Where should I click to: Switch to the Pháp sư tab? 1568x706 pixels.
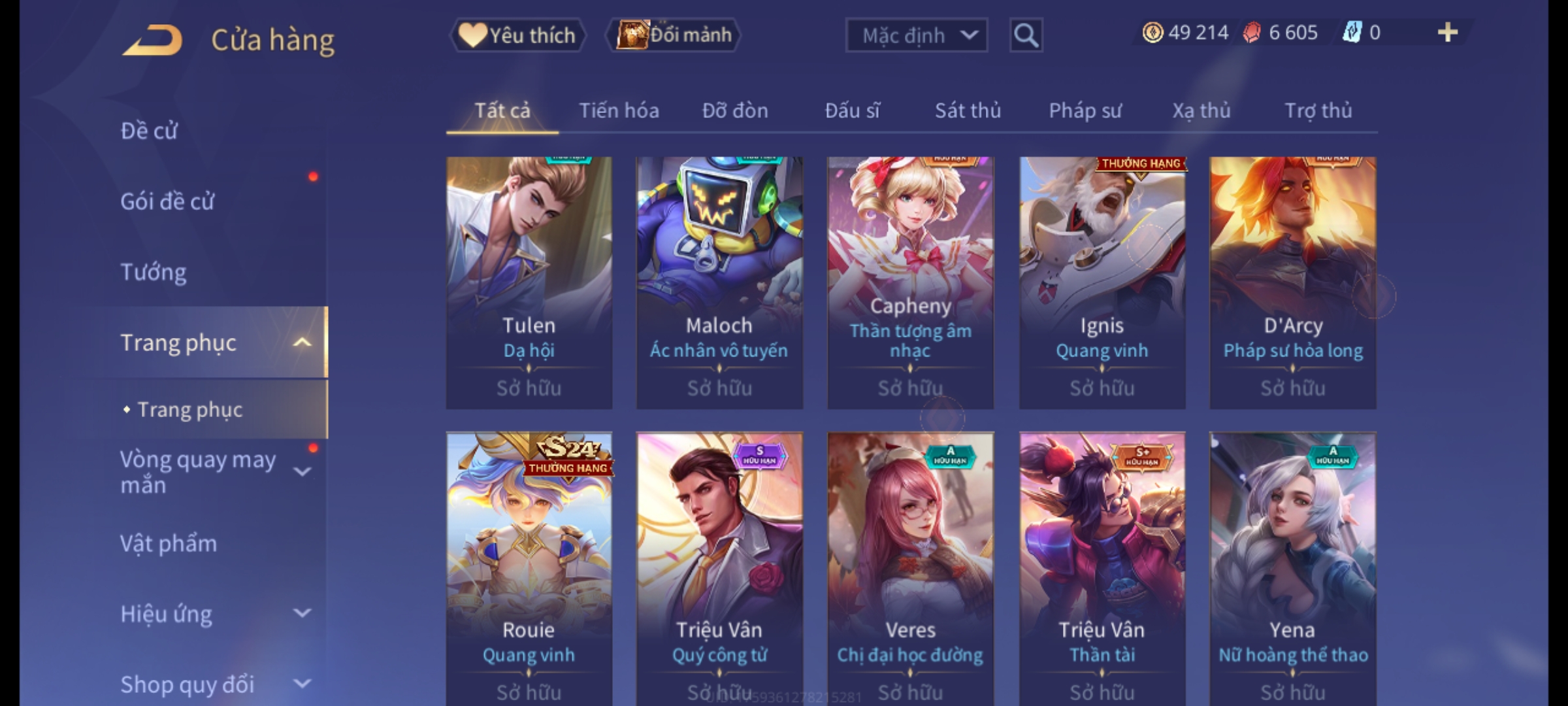coord(1085,111)
